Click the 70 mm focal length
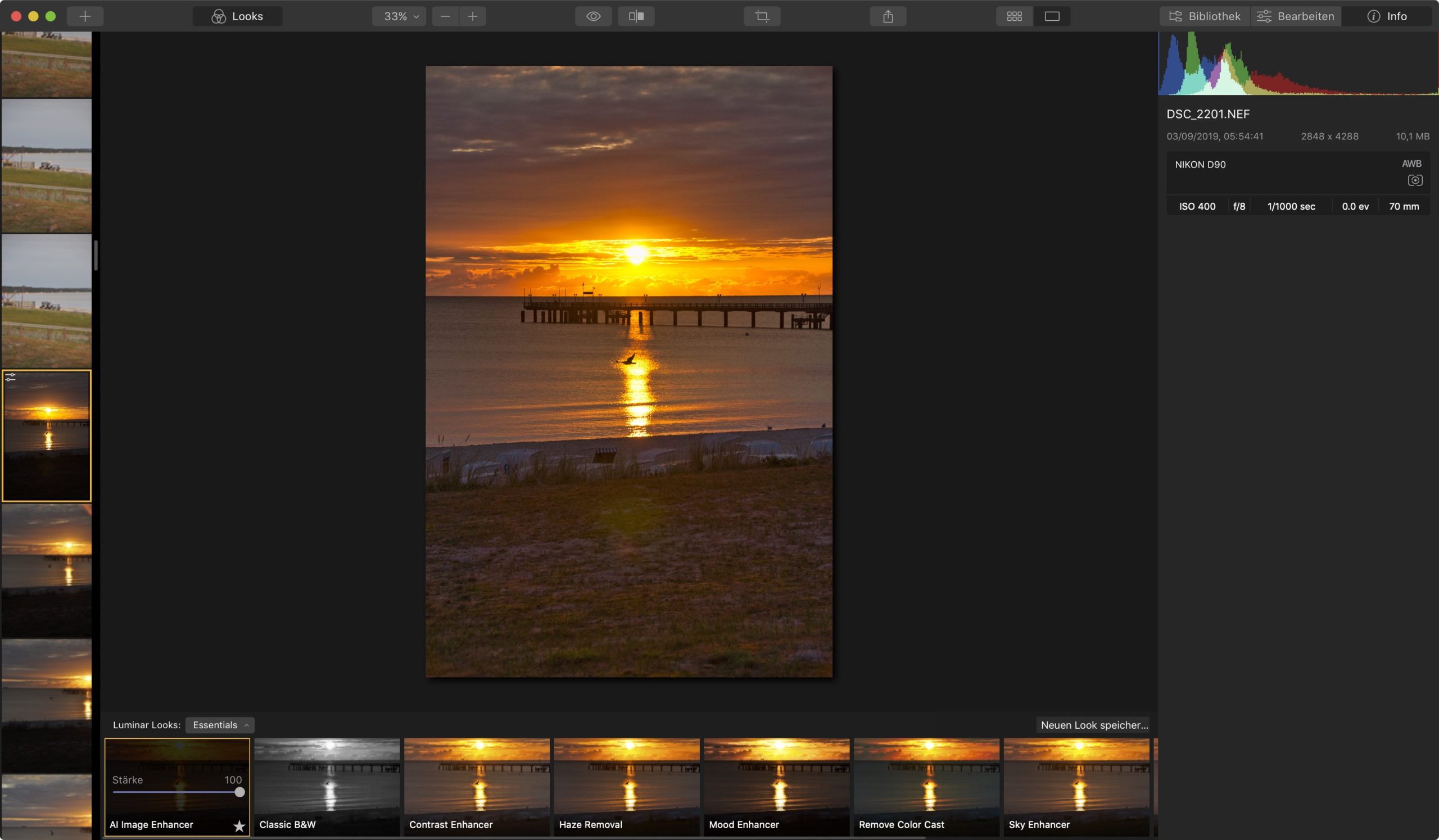The width and height of the screenshot is (1439, 840). tap(1404, 207)
